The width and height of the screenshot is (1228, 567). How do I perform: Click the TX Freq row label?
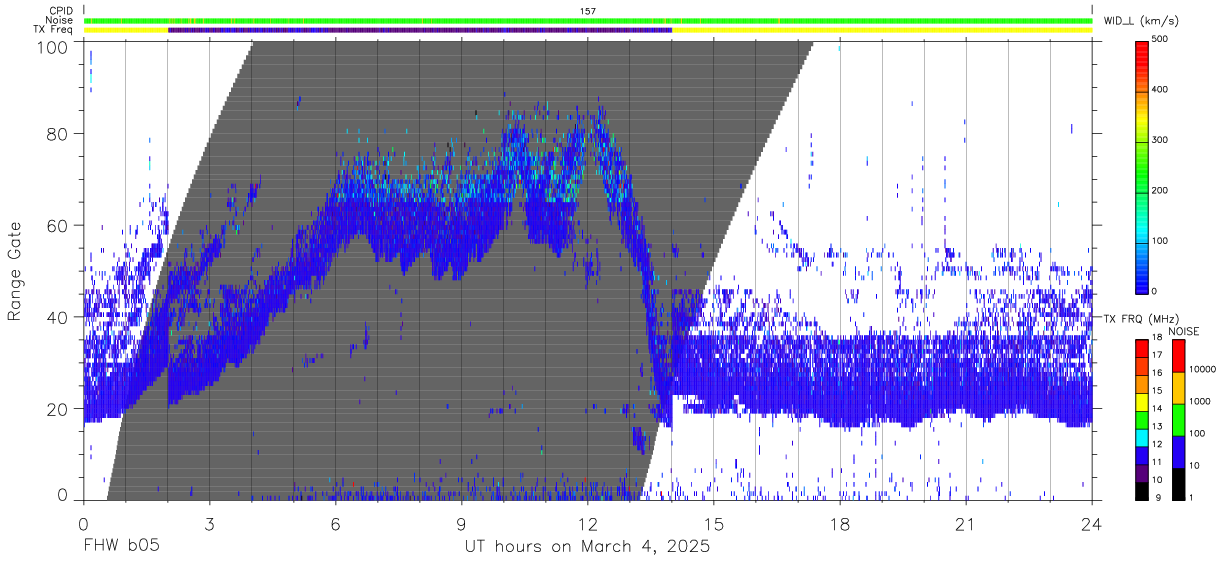[55, 30]
